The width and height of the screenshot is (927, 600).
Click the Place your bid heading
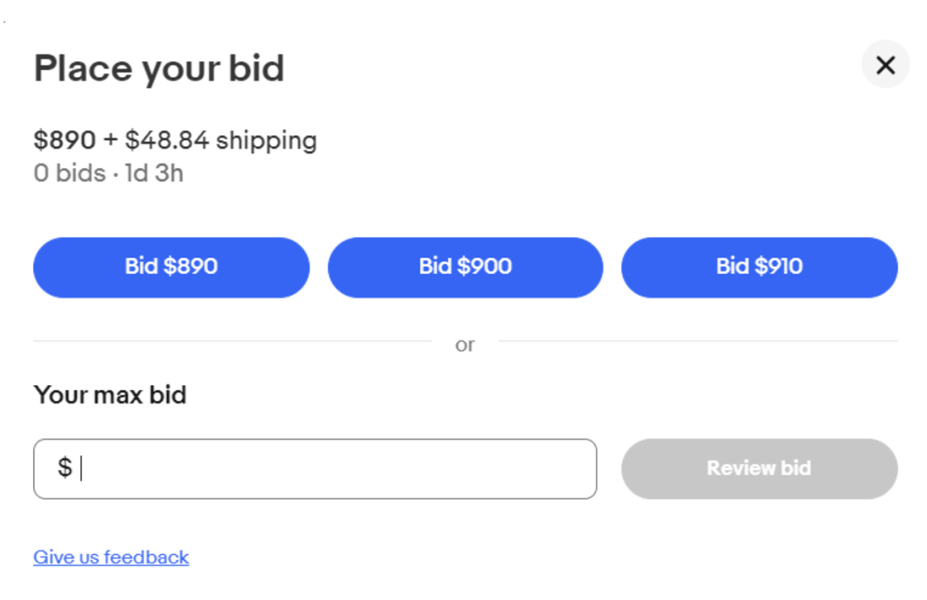click(159, 69)
